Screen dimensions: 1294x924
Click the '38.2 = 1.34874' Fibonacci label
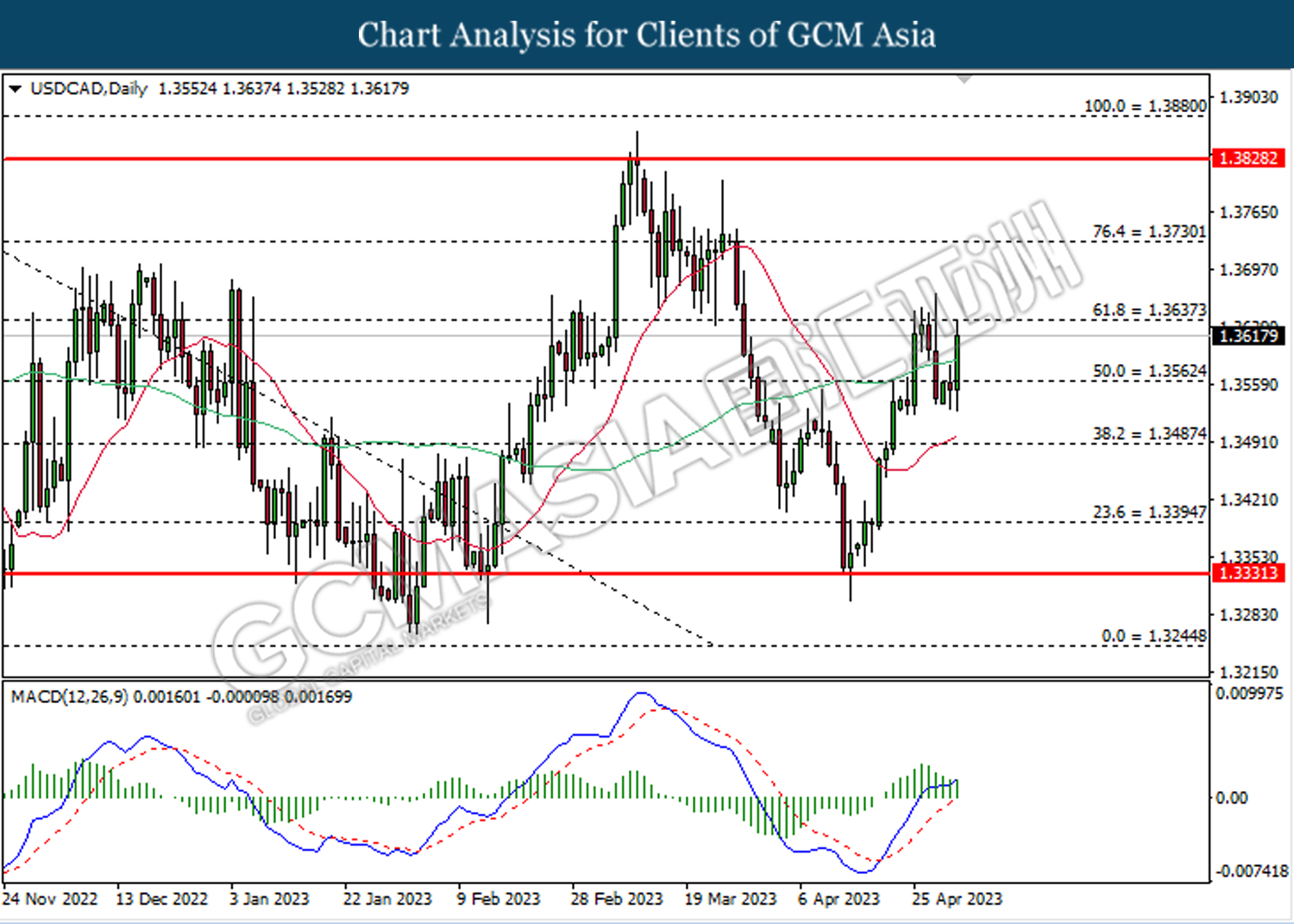click(x=1149, y=434)
